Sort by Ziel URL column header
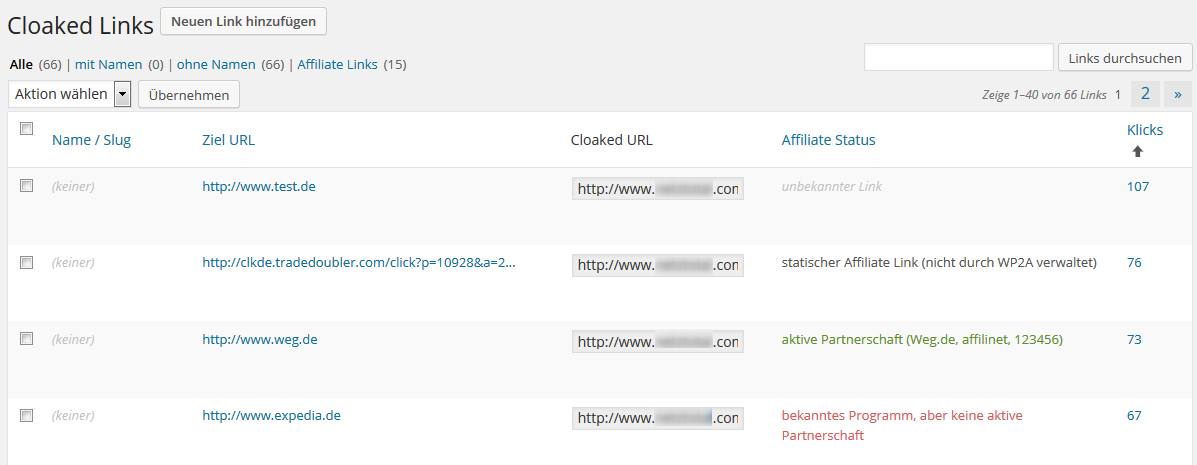This screenshot has width=1197, height=465. tap(228, 140)
